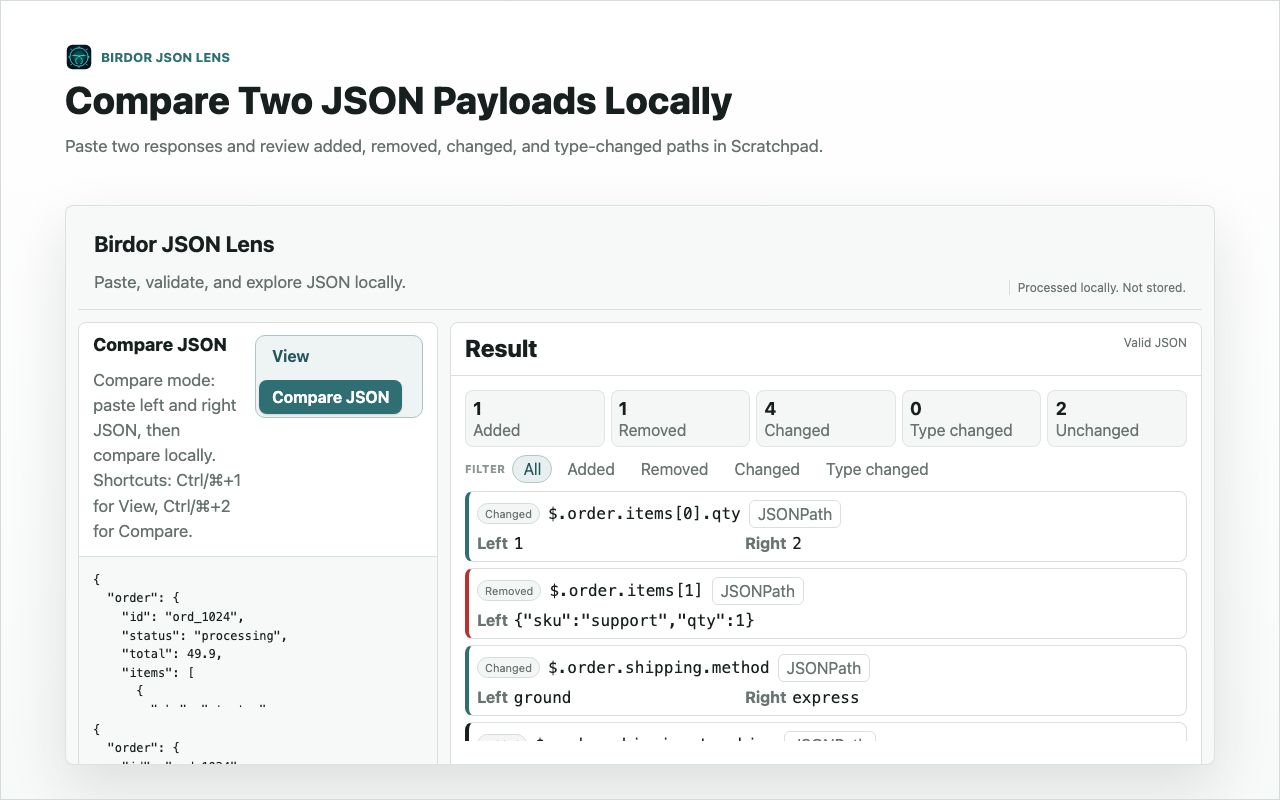Filter results by Removed
This screenshot has height=800, width=1280.
click(674, 469)
